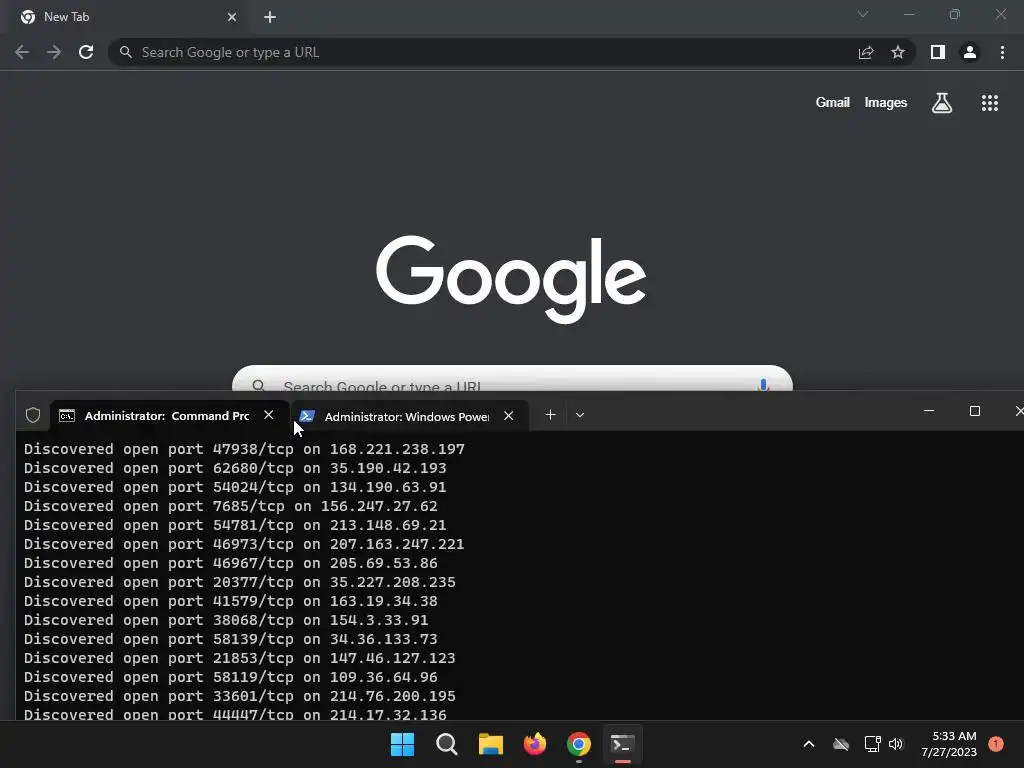Click the line with IP 163.19.34.38
This screenshot has height=768, width=1024.
click(231, 601)
